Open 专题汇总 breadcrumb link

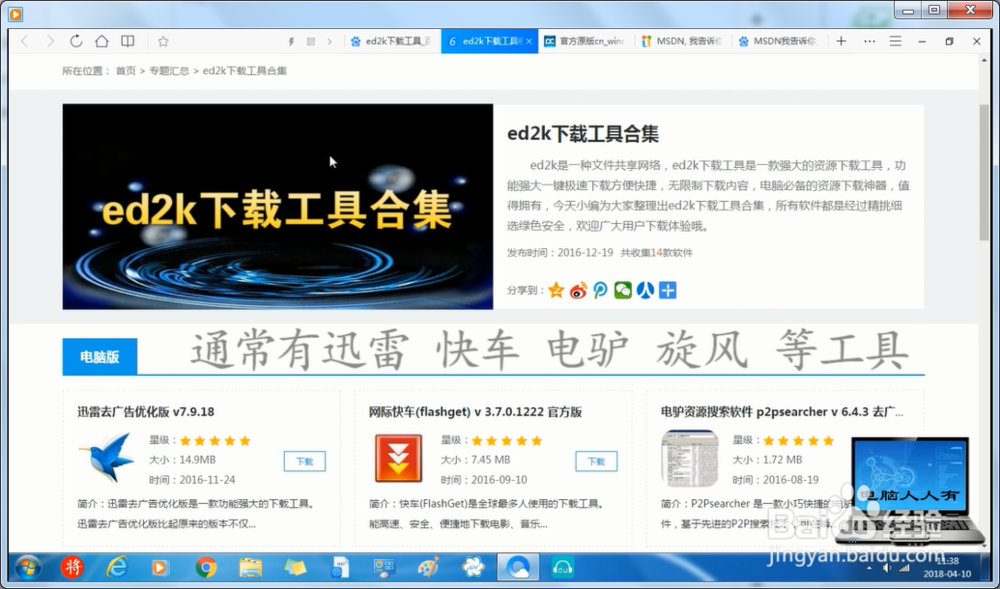tap(169, 71)
